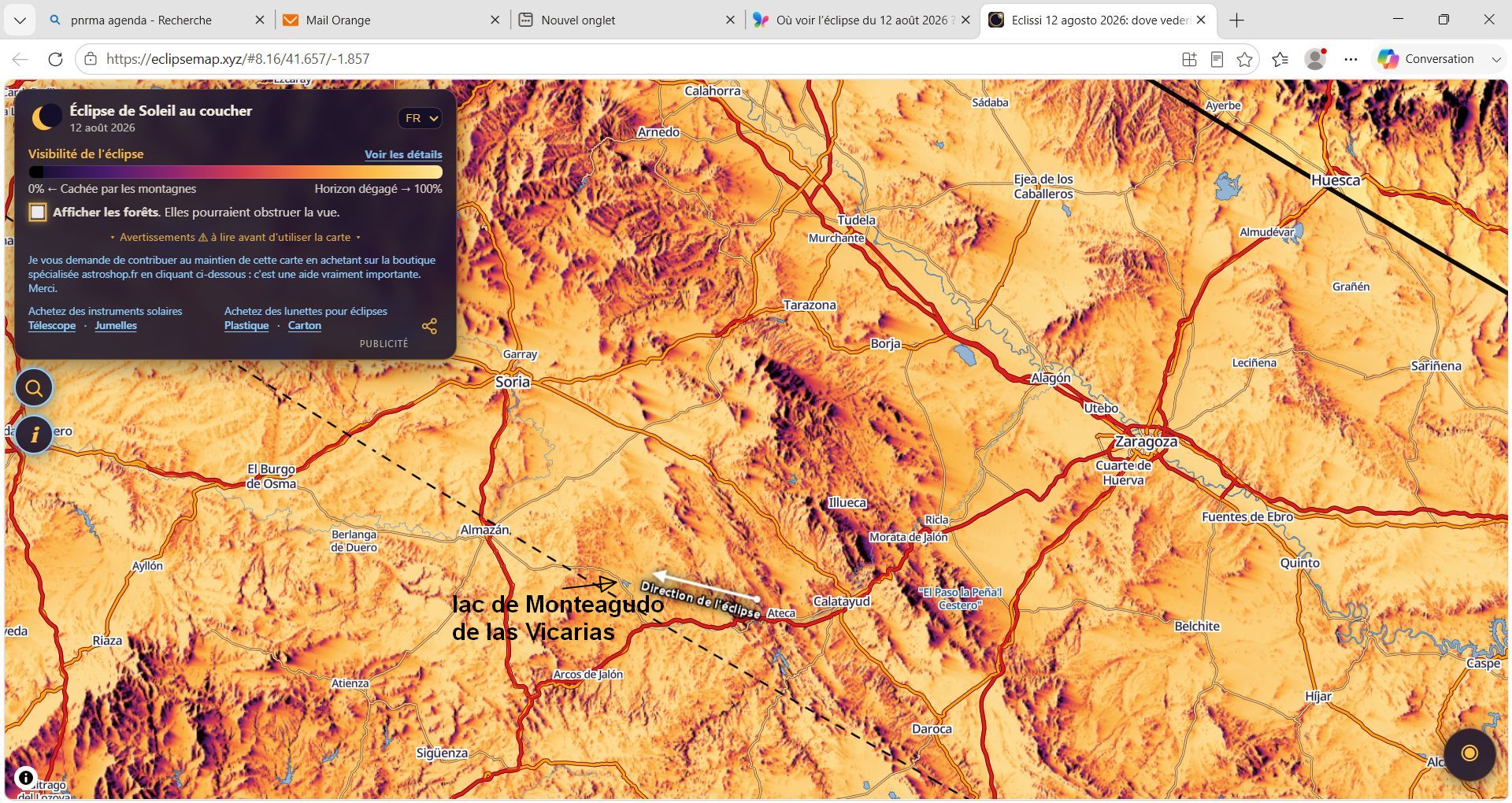The image size is (1512, 803).
Task: Close the Où voir l'éclipse tab
Action: coord(965,20)
